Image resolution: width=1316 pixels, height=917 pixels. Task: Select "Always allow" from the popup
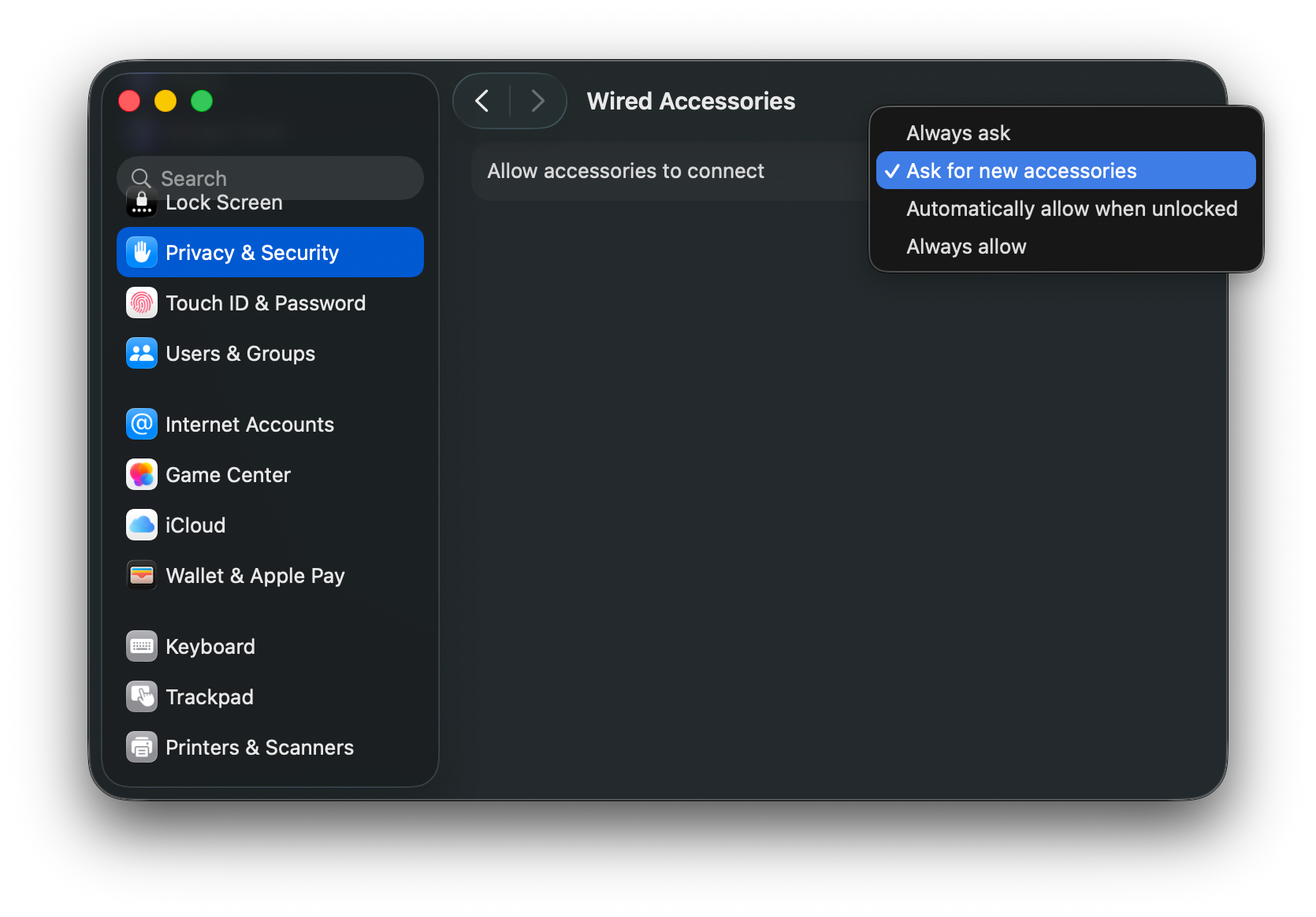click(x=966, y=247)
